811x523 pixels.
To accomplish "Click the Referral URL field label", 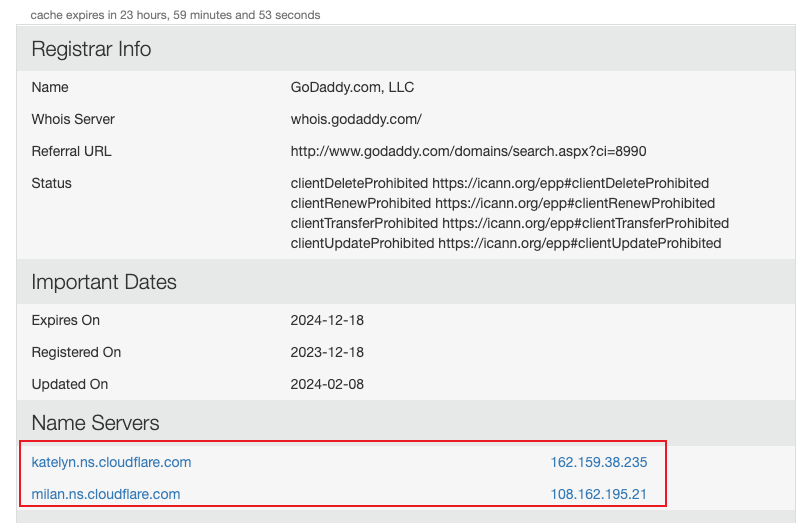I will coord(71,151).
